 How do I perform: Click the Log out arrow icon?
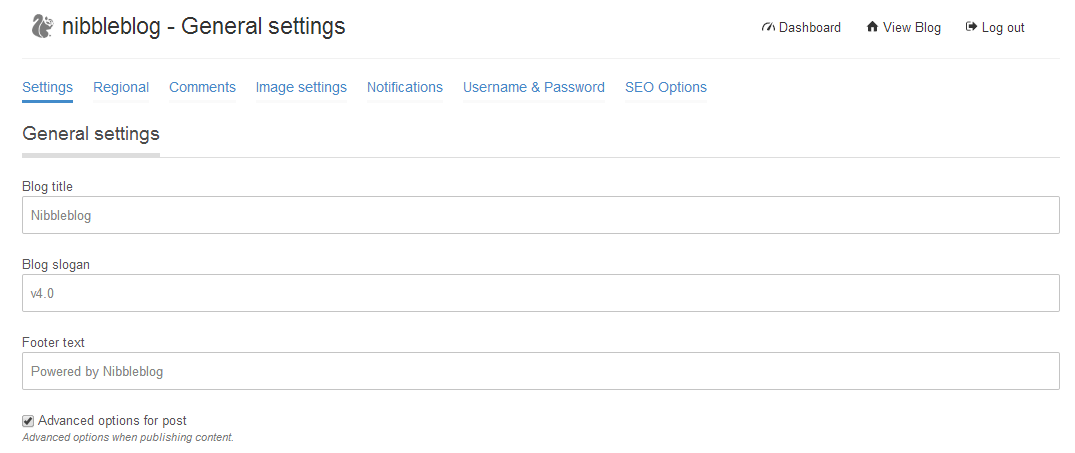pos(970,27)
